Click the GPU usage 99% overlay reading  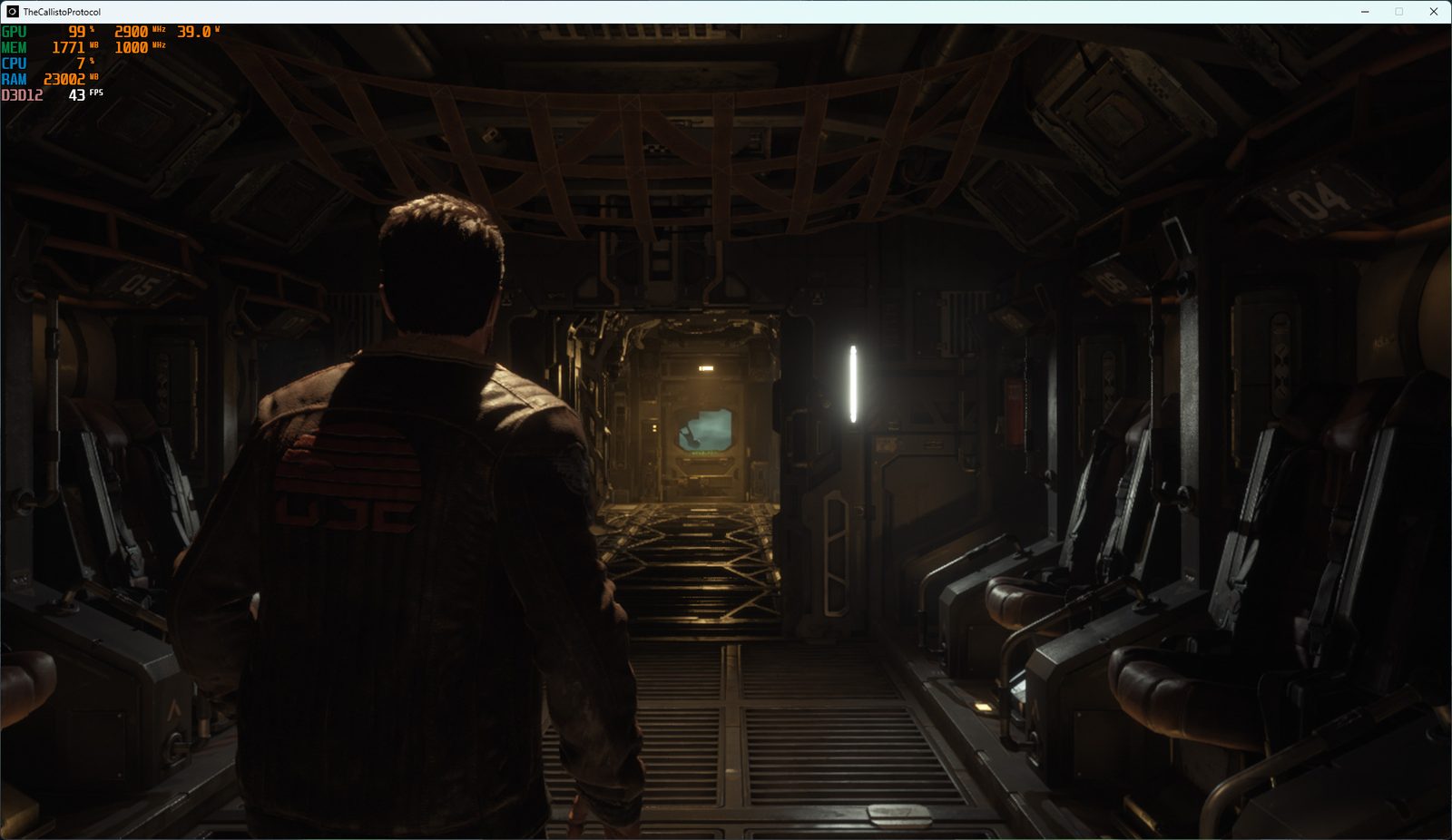click(x=81, y=32)
